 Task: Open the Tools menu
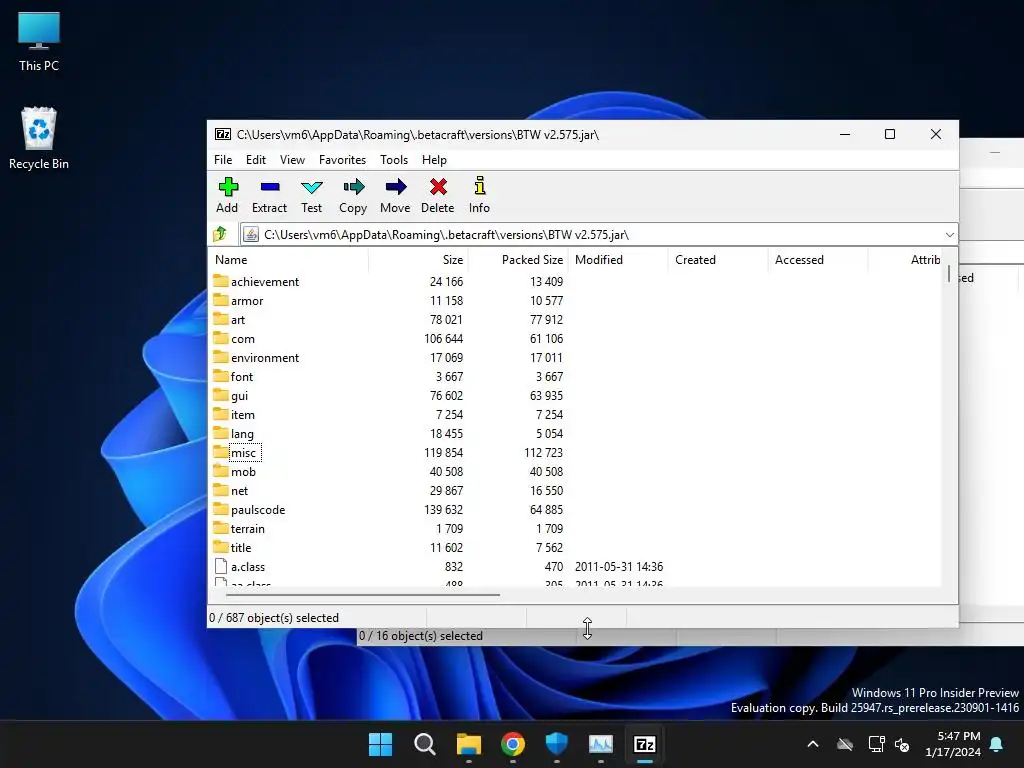click(x=394, y=160)
